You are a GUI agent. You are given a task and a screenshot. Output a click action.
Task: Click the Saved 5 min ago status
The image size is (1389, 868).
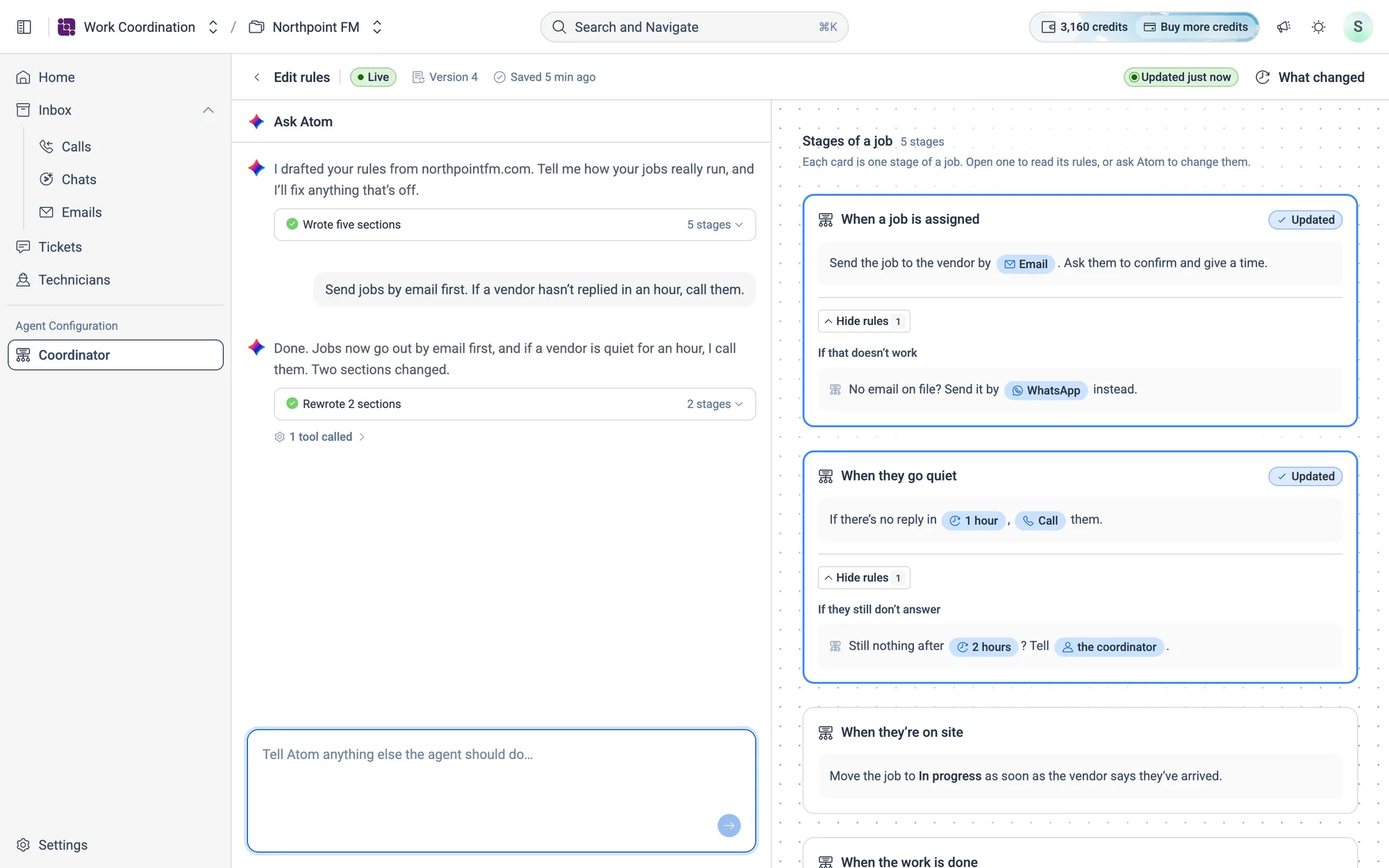click(x=544, y=77)
